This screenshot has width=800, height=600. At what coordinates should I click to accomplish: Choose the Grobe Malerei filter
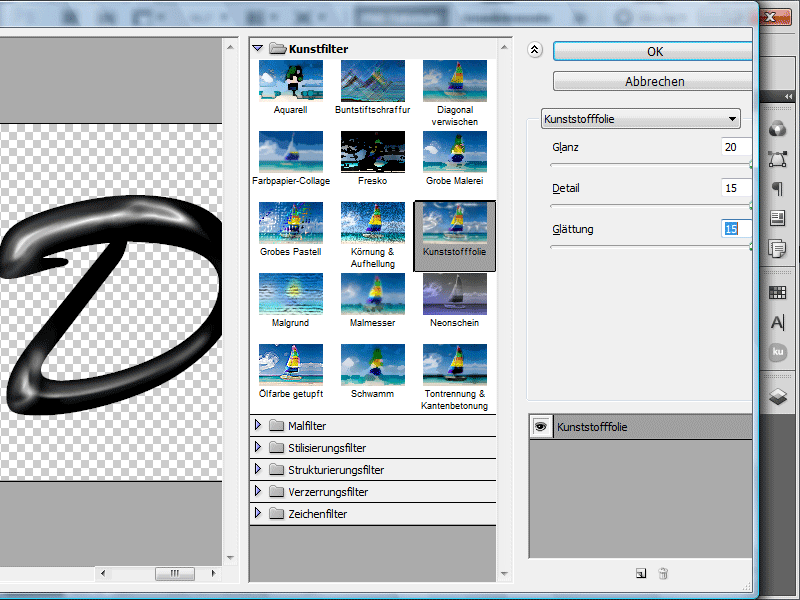point(455,152)
